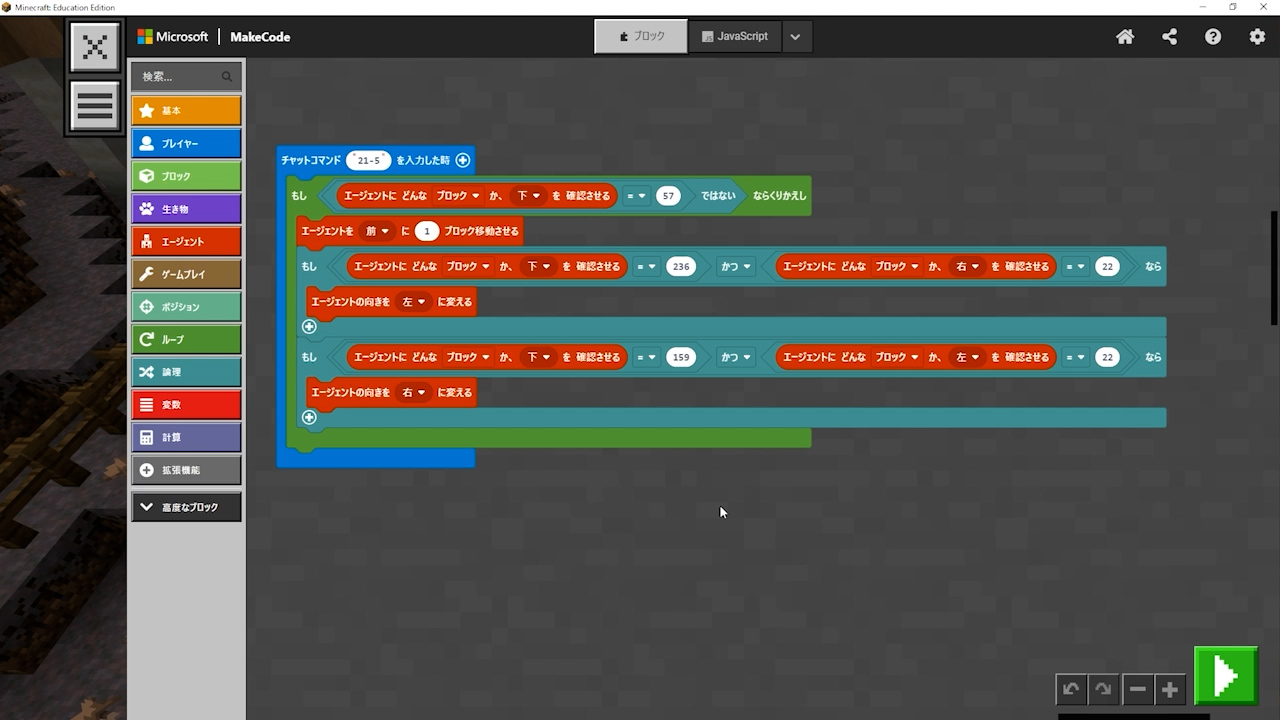Open the Help question mark icon
This screenshot has width=1280, height=720.
point(1213,37)
